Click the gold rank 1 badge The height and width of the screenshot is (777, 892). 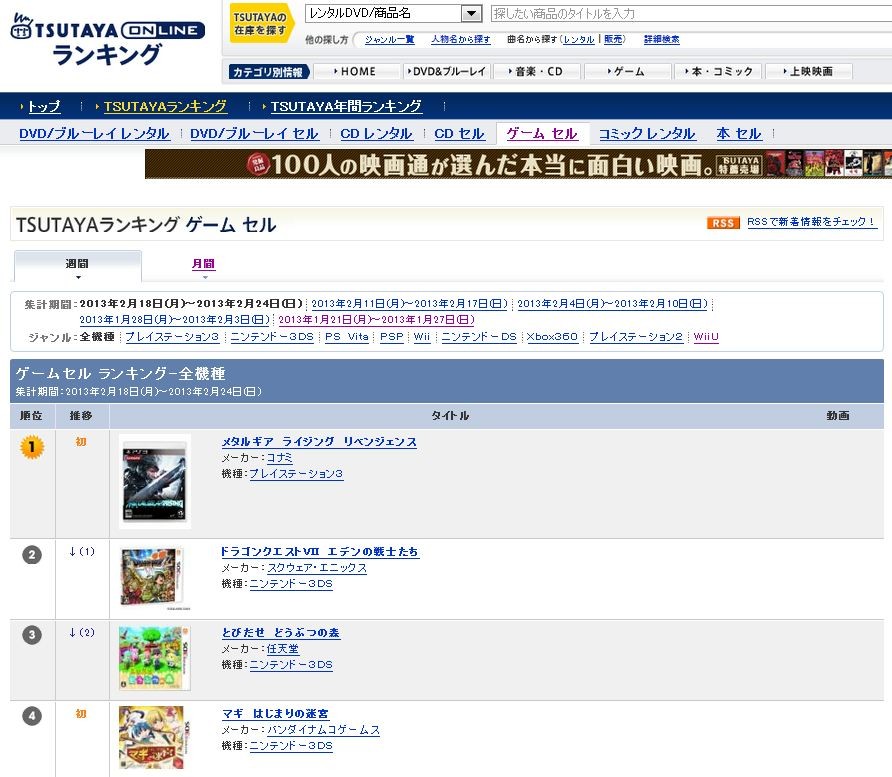[x=32, y=447]
